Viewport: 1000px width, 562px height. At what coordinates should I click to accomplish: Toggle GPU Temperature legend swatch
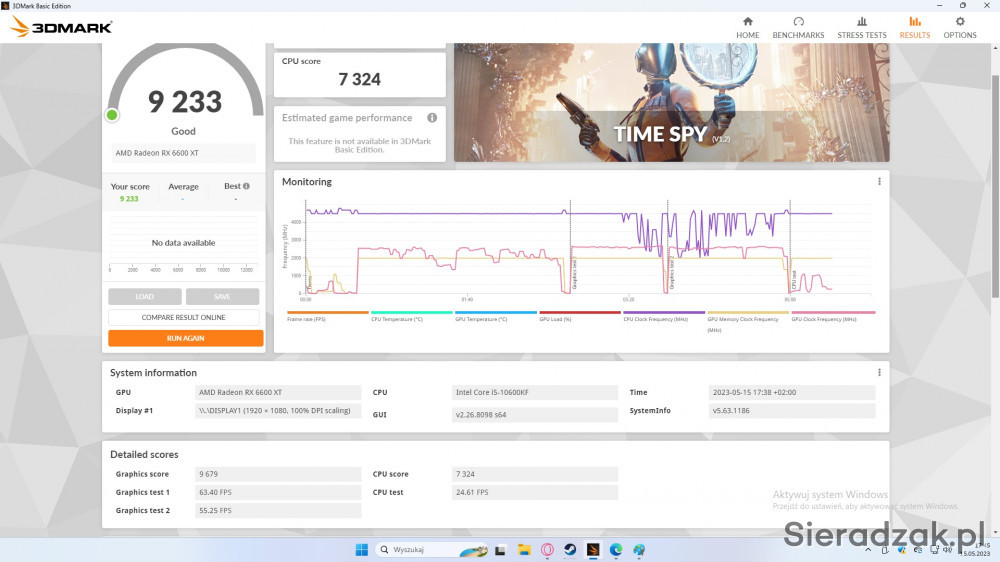click(x=496, y=313)
